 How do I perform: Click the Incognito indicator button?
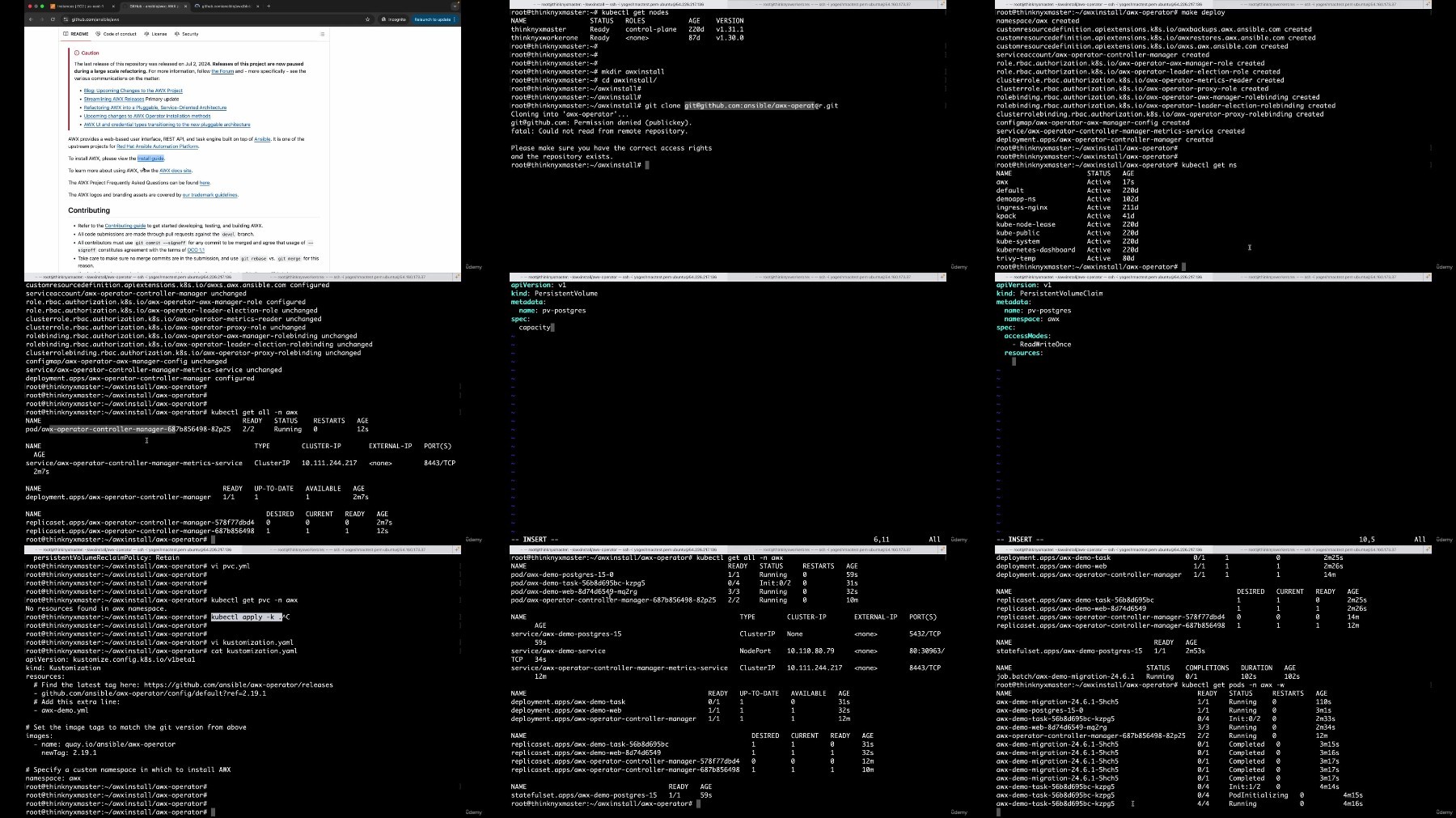394,19
